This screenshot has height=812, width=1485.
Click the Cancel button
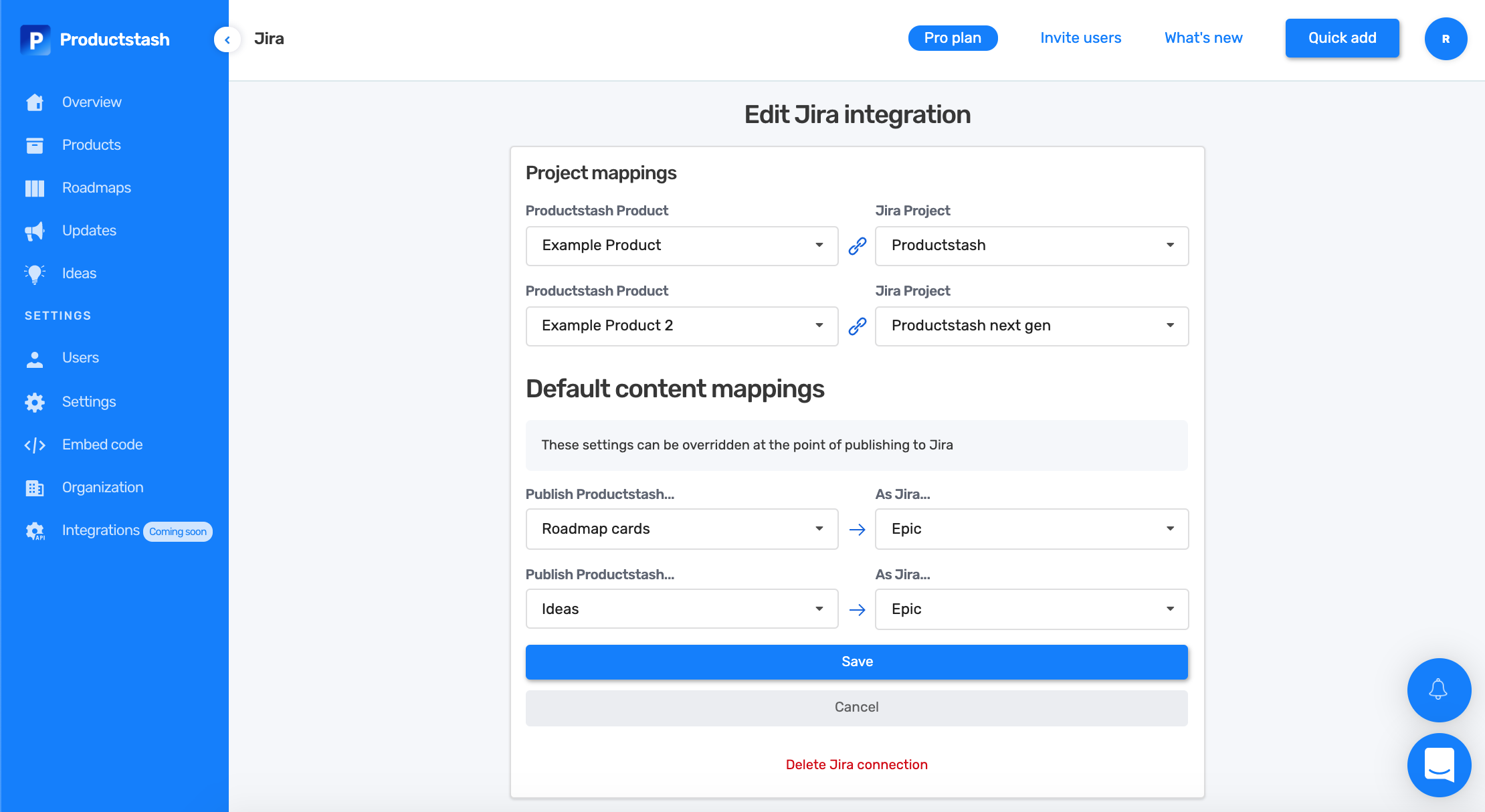click(x=856, y=708)
